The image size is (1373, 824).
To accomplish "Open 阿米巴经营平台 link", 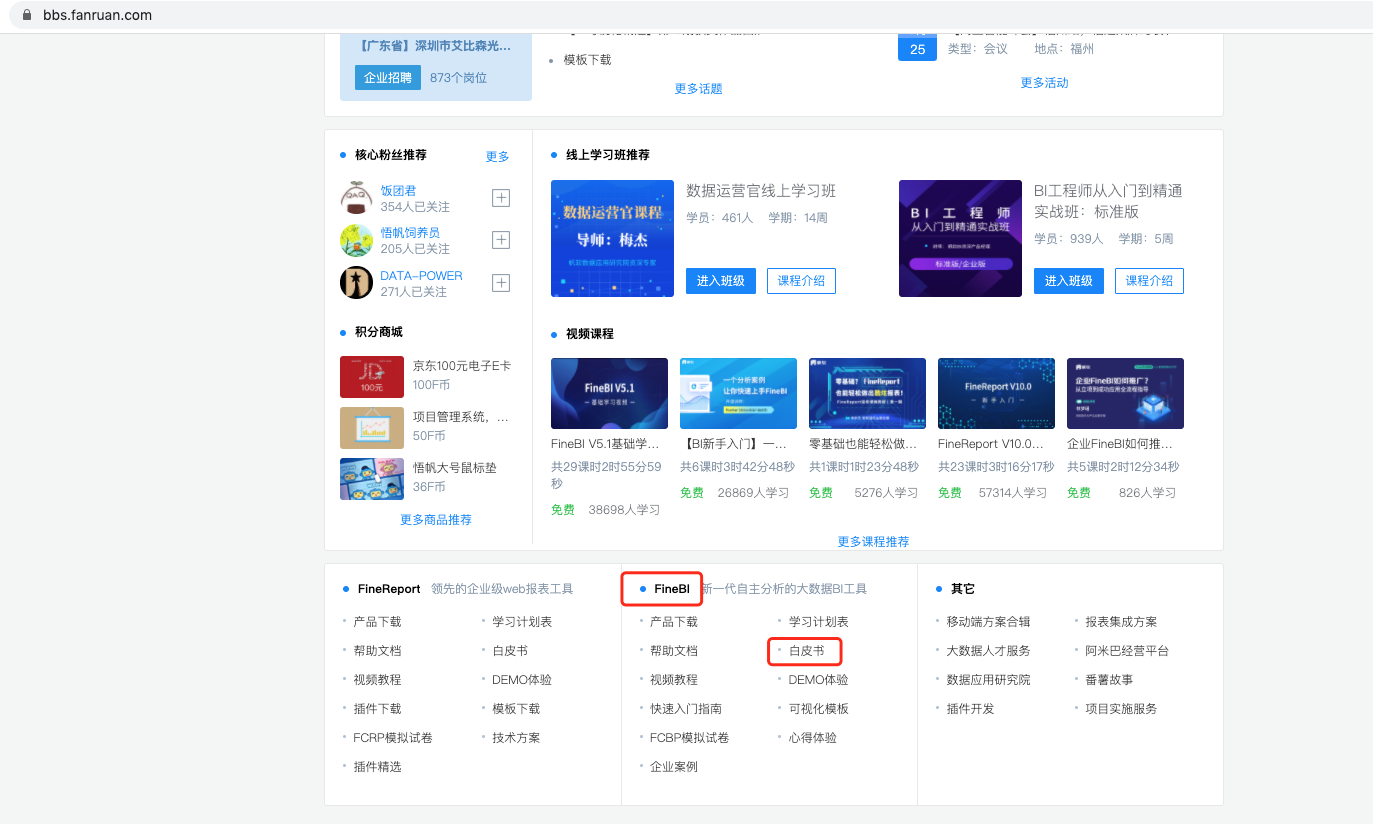I will 1128,651.
